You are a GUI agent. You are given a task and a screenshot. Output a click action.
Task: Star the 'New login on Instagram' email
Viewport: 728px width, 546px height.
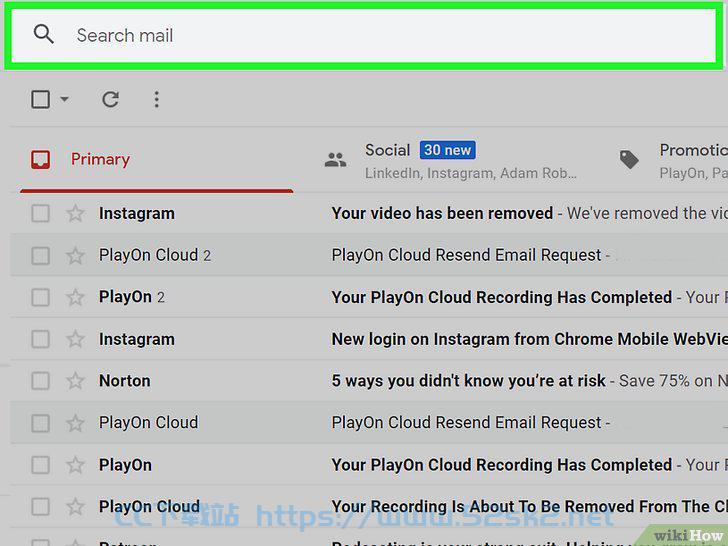click(75, 339)
